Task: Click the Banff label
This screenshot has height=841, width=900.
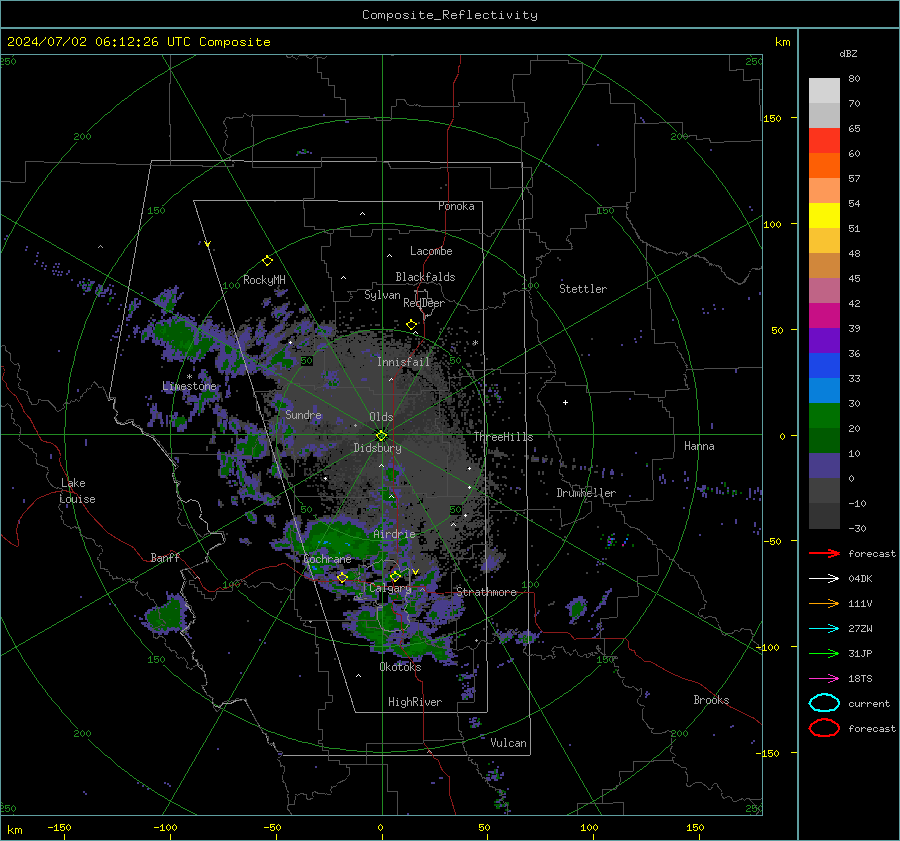Action: coord(165,557)
